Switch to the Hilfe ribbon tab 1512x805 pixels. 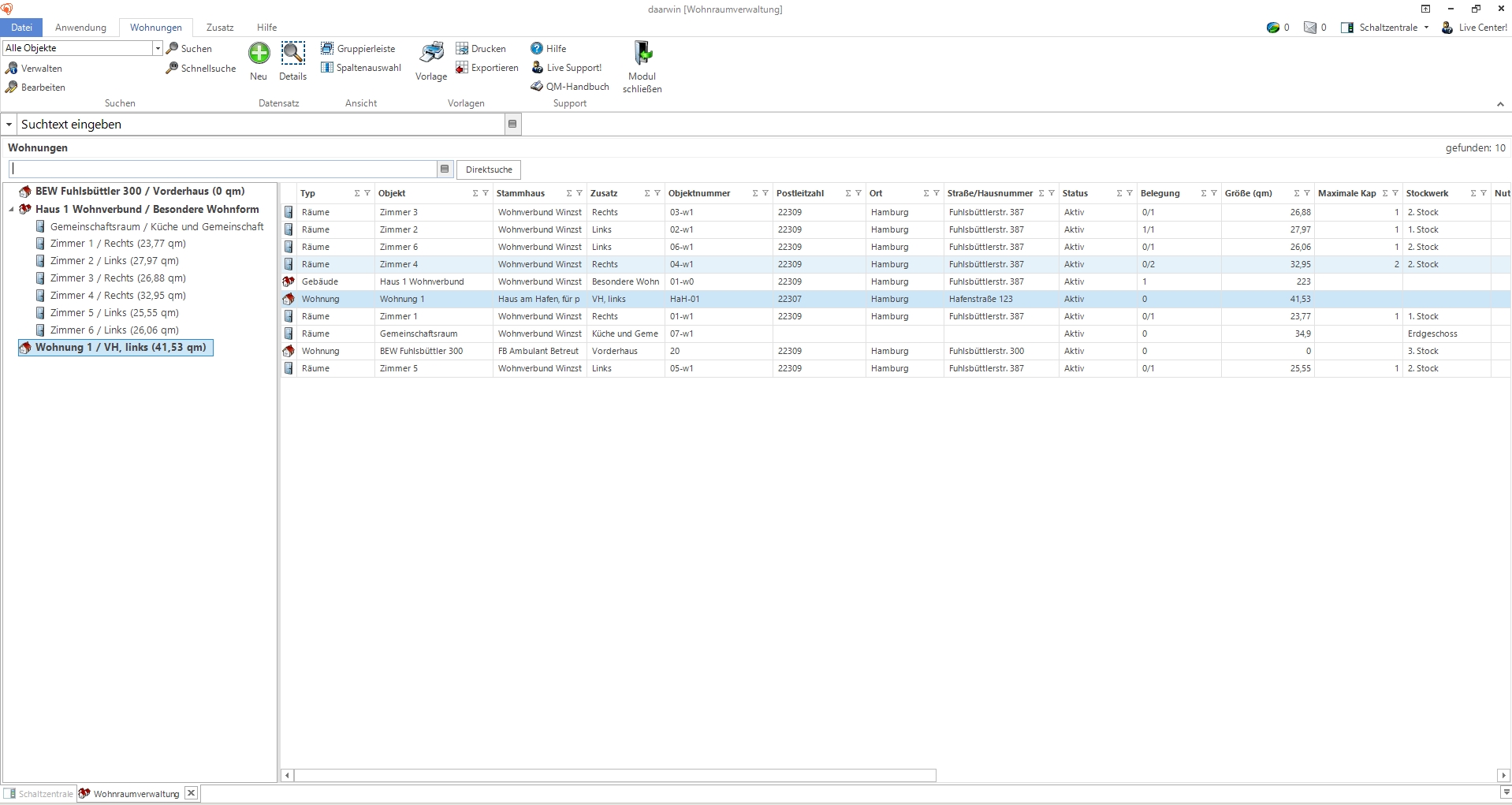click(x=266, y=28)
